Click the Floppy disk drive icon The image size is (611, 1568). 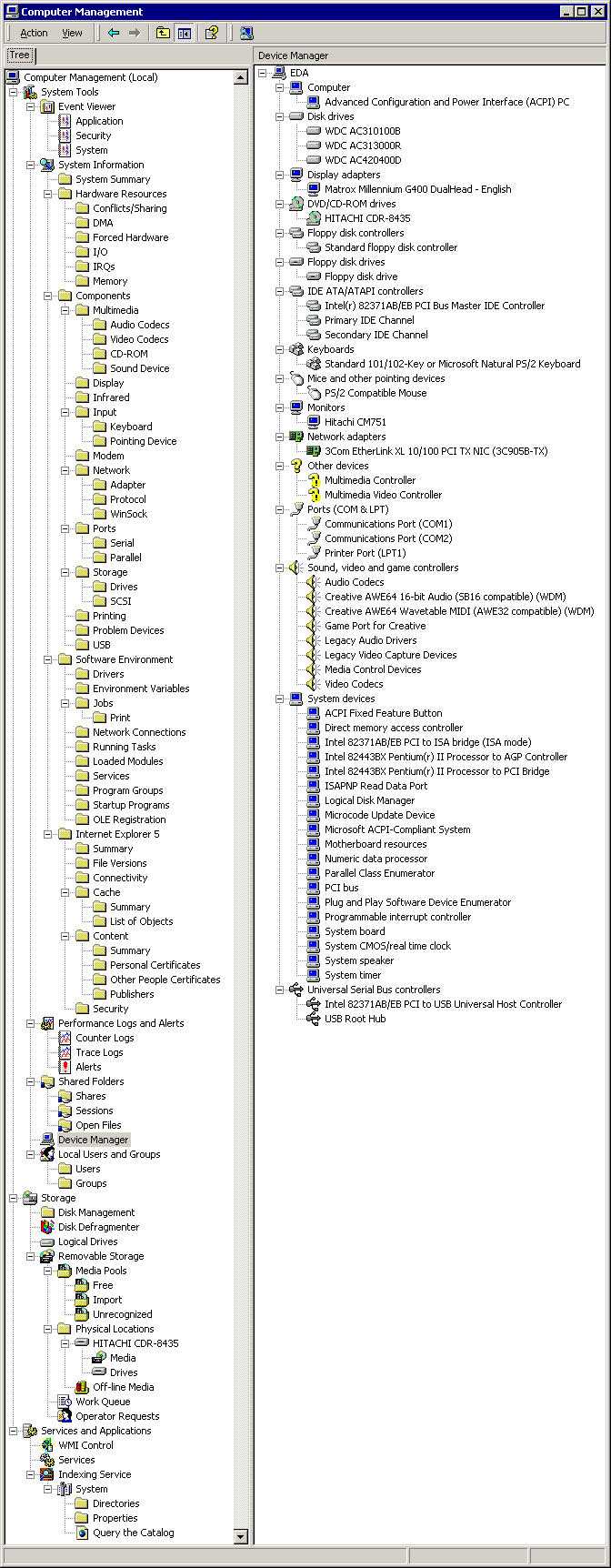point(314,276)
